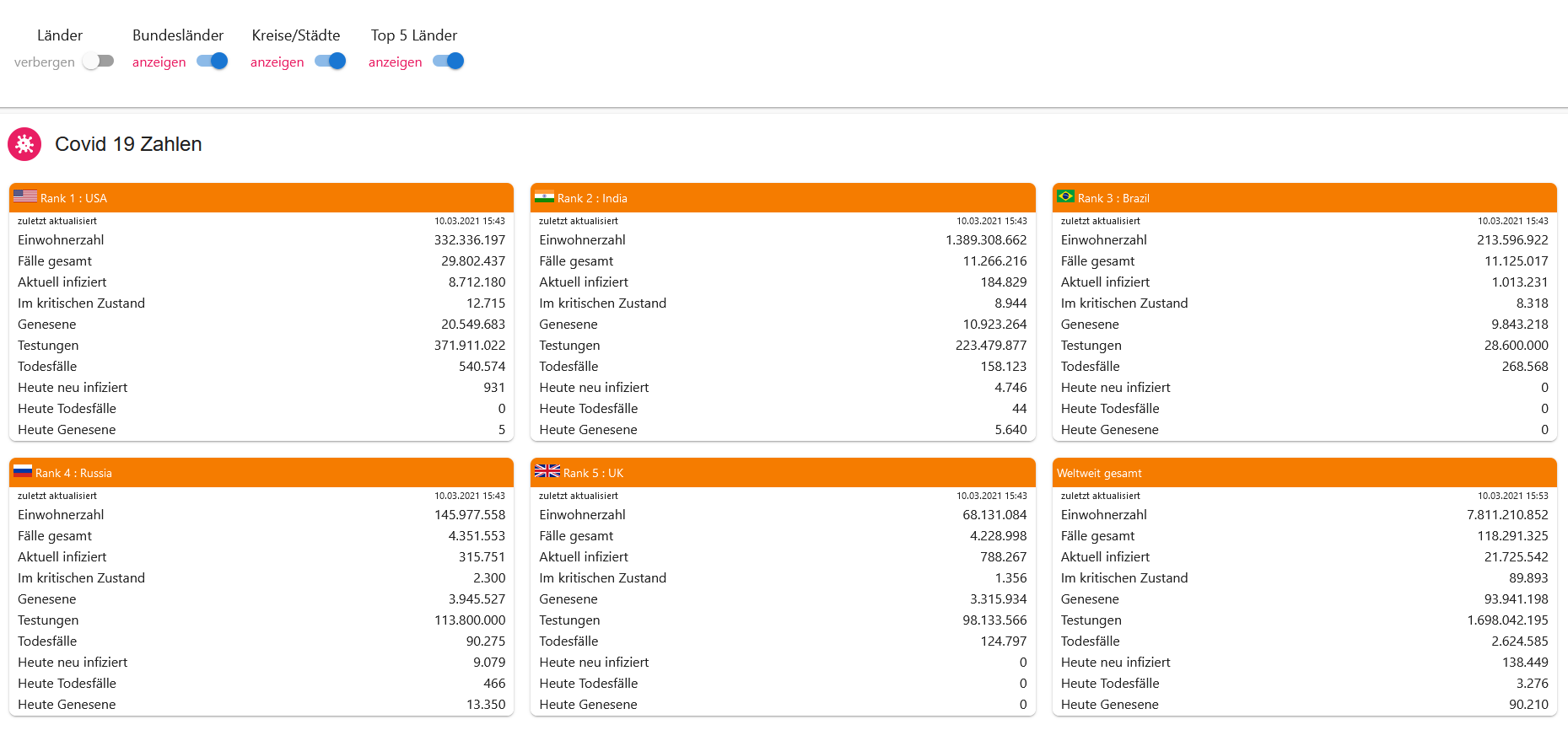Click the pink Covid virus icon
This screenshot has height=730, width=1568.
(24, 144)
